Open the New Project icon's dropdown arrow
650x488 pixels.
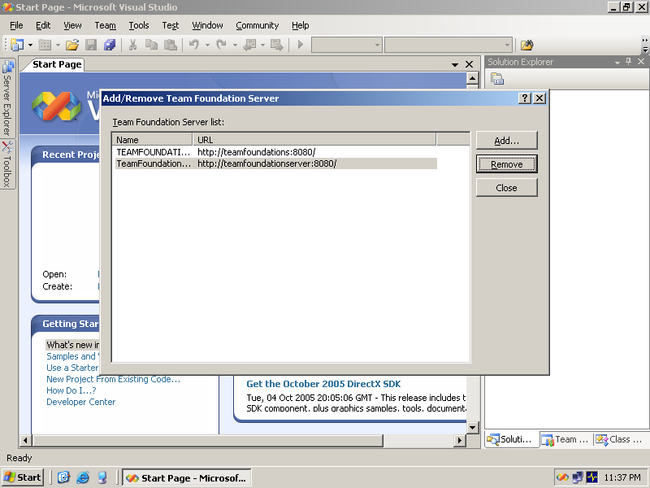click(30, 45)
